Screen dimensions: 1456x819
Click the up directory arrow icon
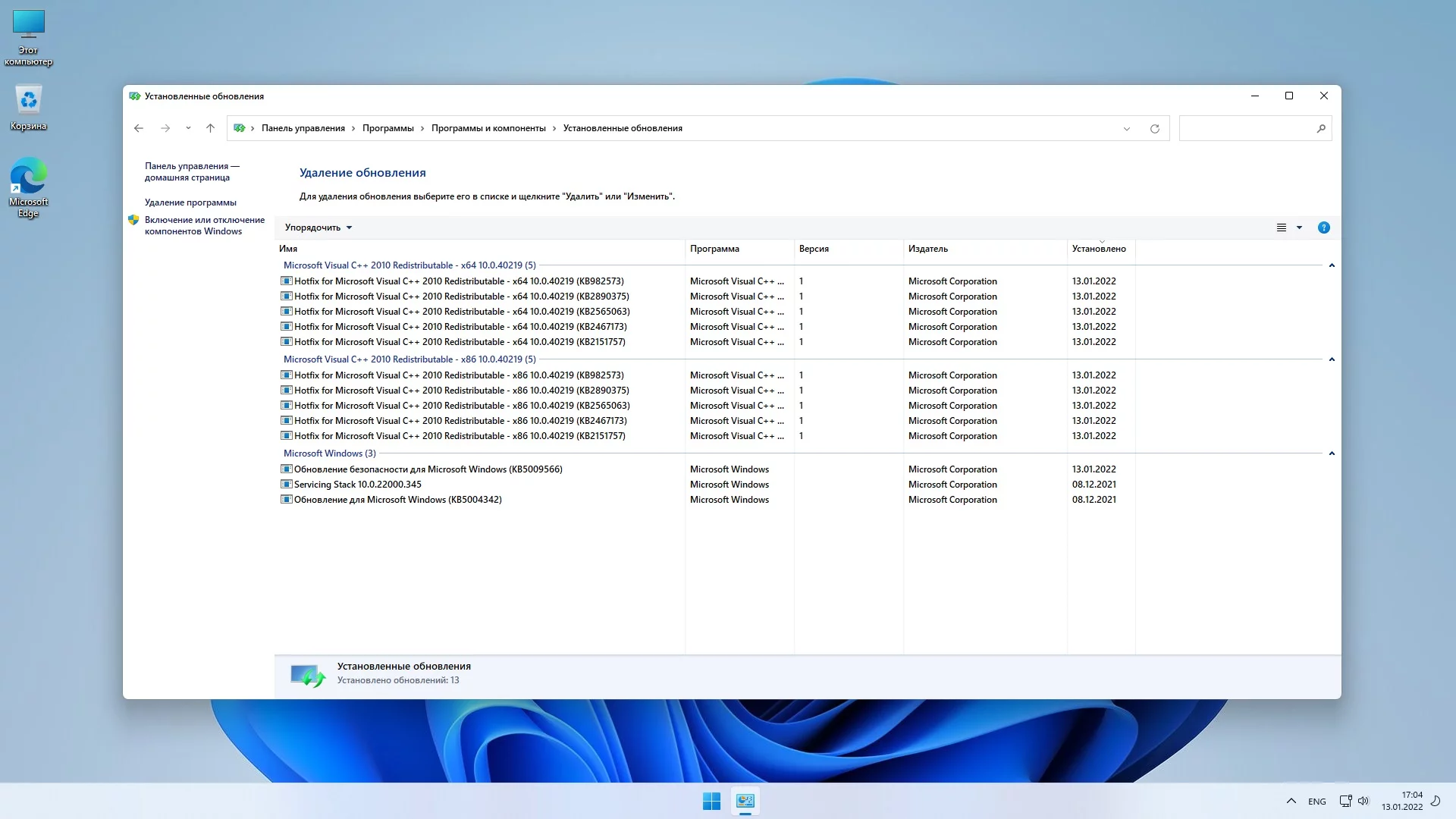[x=210, y=128]
